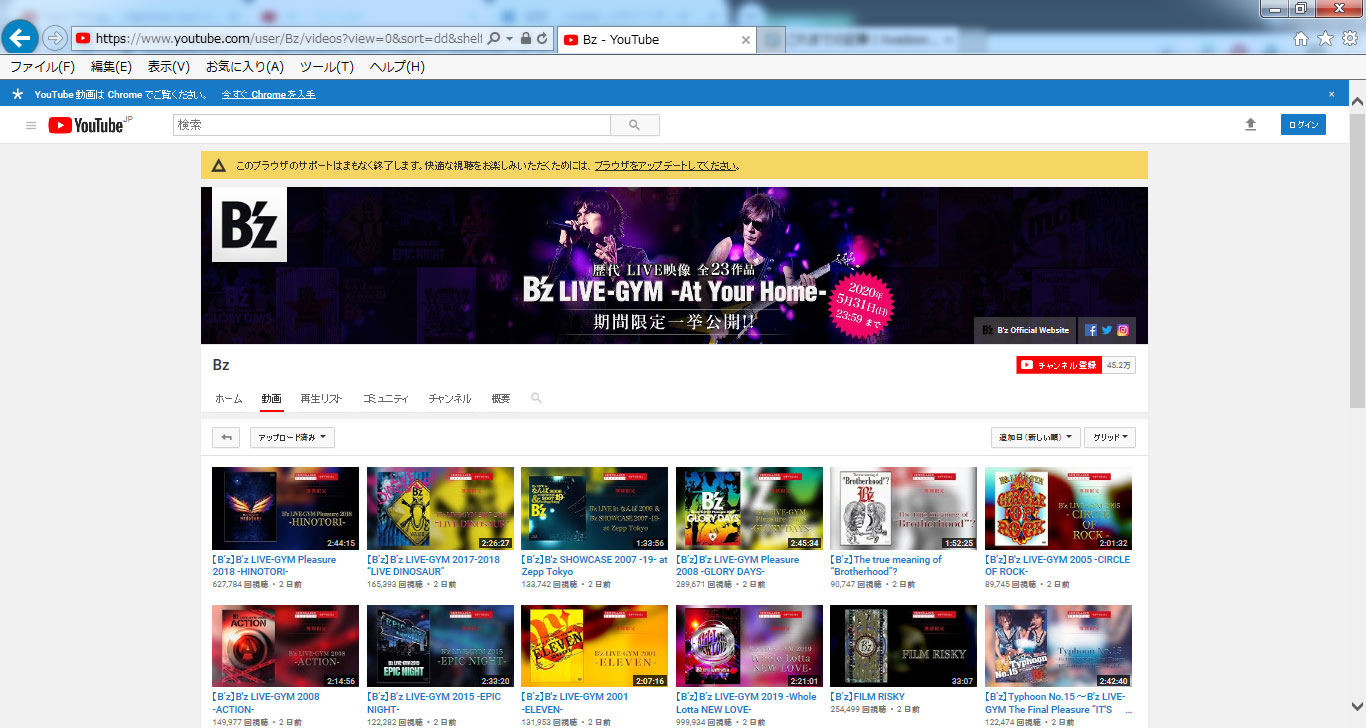Open the 2001 -ELEVEN- video thumbnail
This screenshot has height=728, width=1366.
coord(594,646)
